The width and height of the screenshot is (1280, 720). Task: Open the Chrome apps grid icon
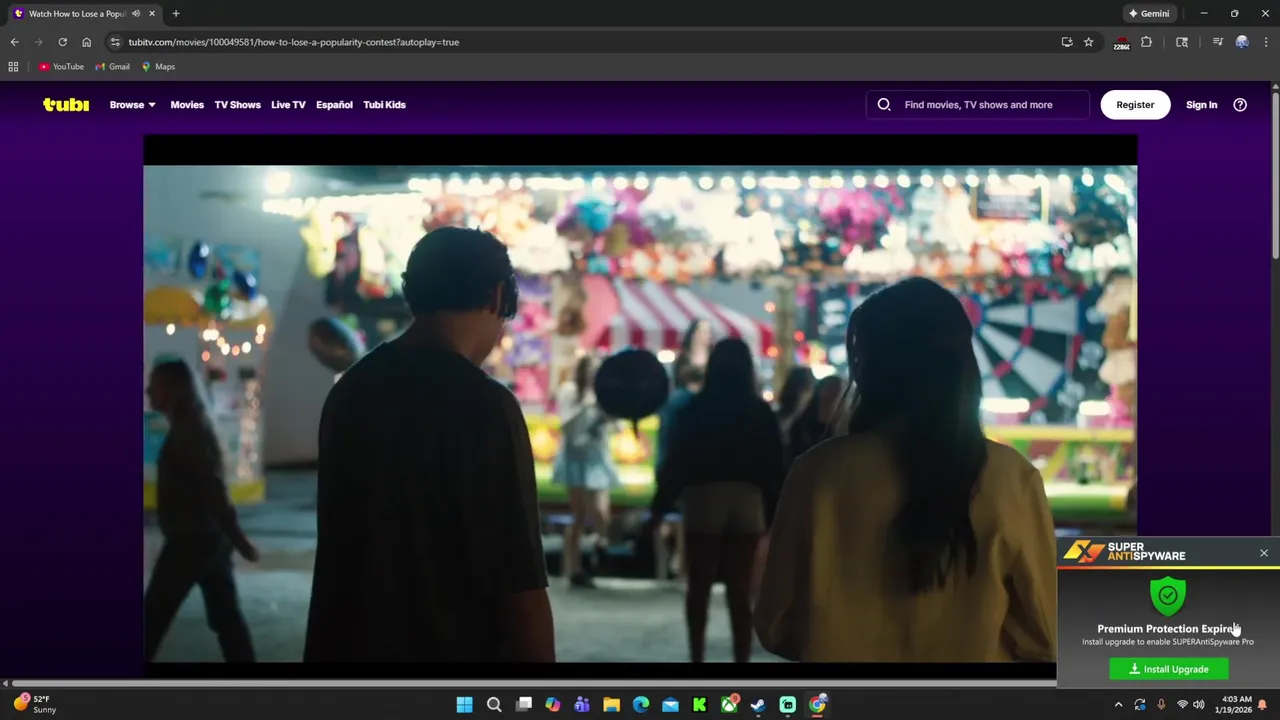pos(13,67)
